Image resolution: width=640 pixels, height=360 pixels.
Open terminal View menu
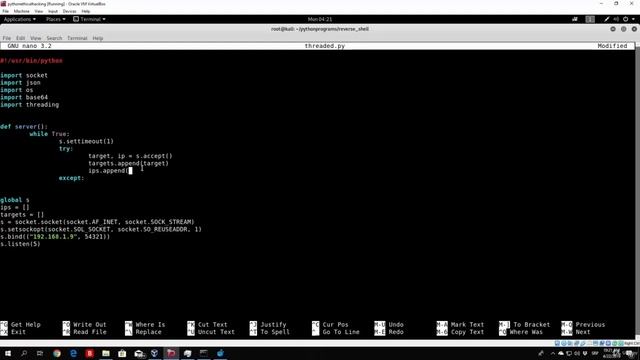click(x=36, y=38)
